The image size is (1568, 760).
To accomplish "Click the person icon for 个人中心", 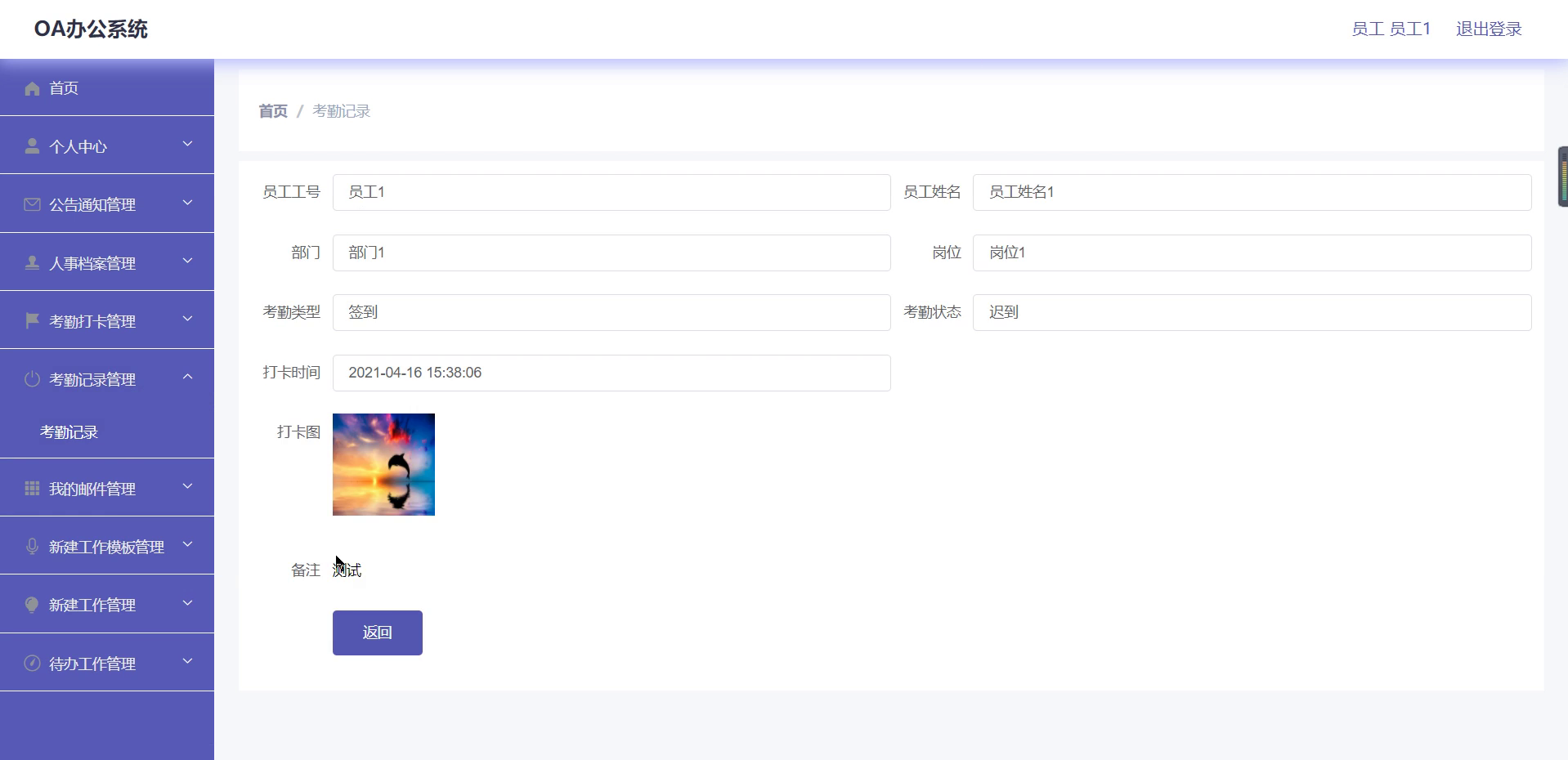I will coord(32,146).
